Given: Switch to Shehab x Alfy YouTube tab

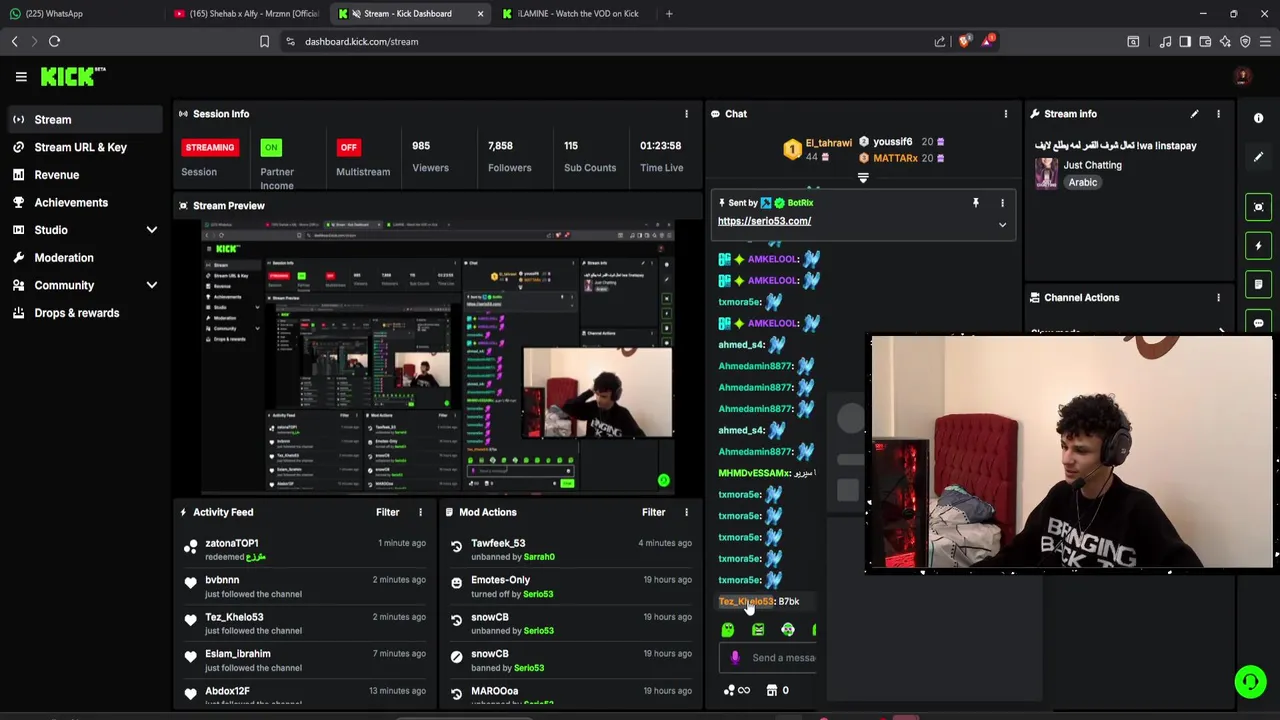Looking at the screenshot, I should coord(245,14).
